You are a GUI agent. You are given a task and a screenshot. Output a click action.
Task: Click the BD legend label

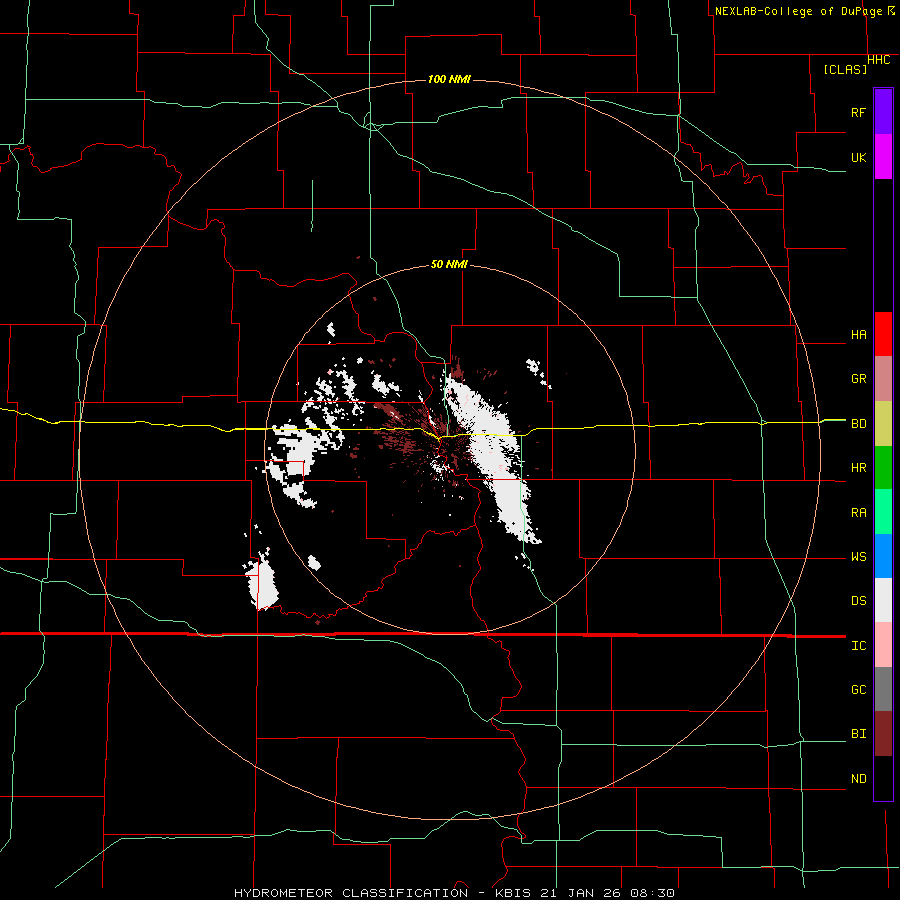click(858, 424)
